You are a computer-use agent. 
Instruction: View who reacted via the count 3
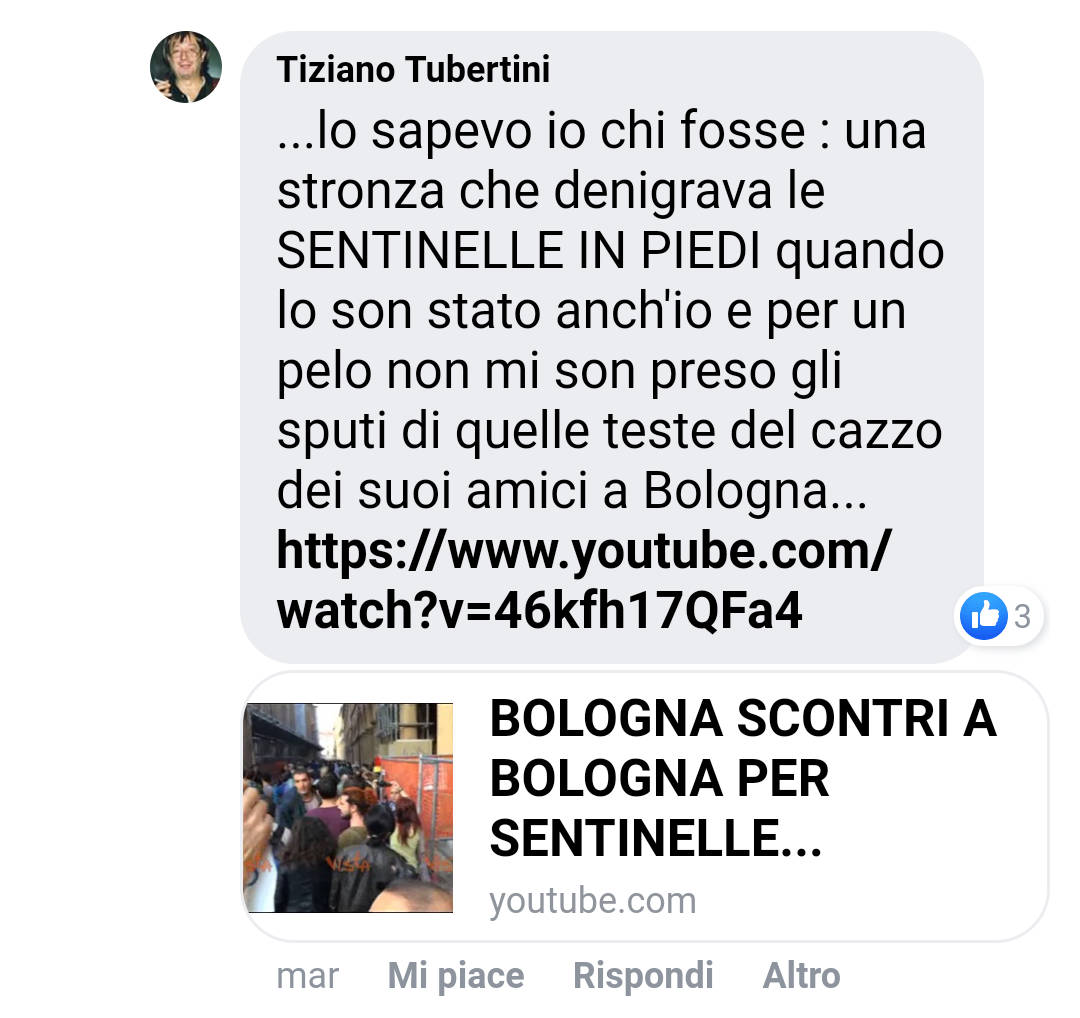[1023, 616]
